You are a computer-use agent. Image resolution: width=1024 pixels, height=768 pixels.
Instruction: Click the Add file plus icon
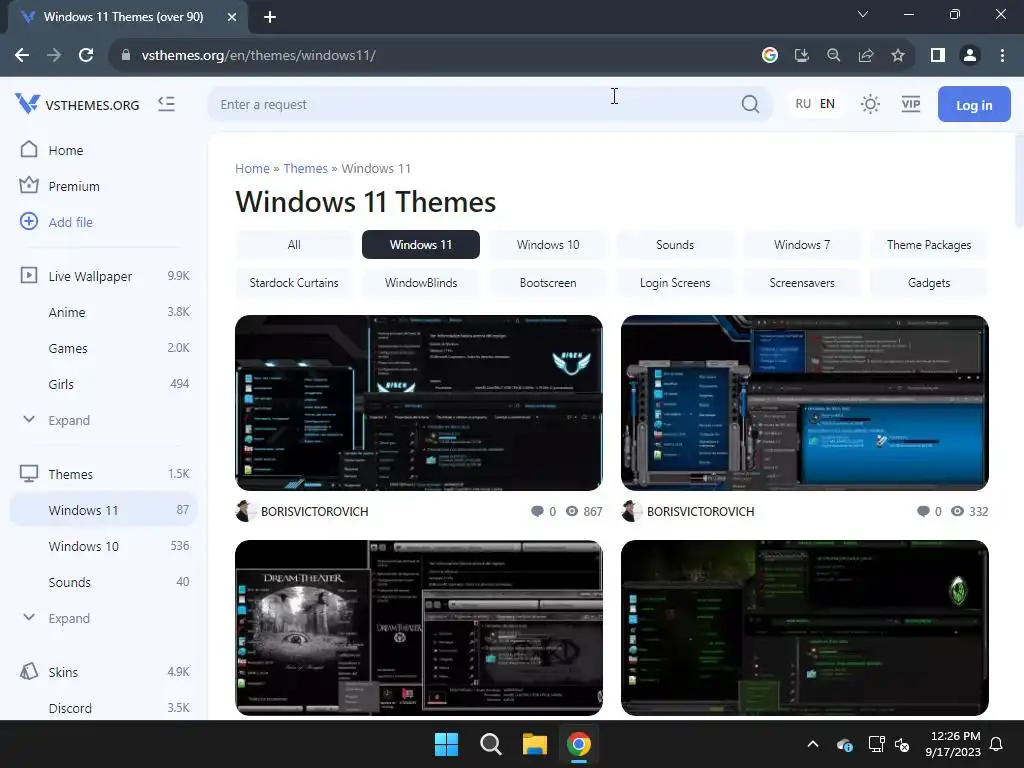coord(29,221)
